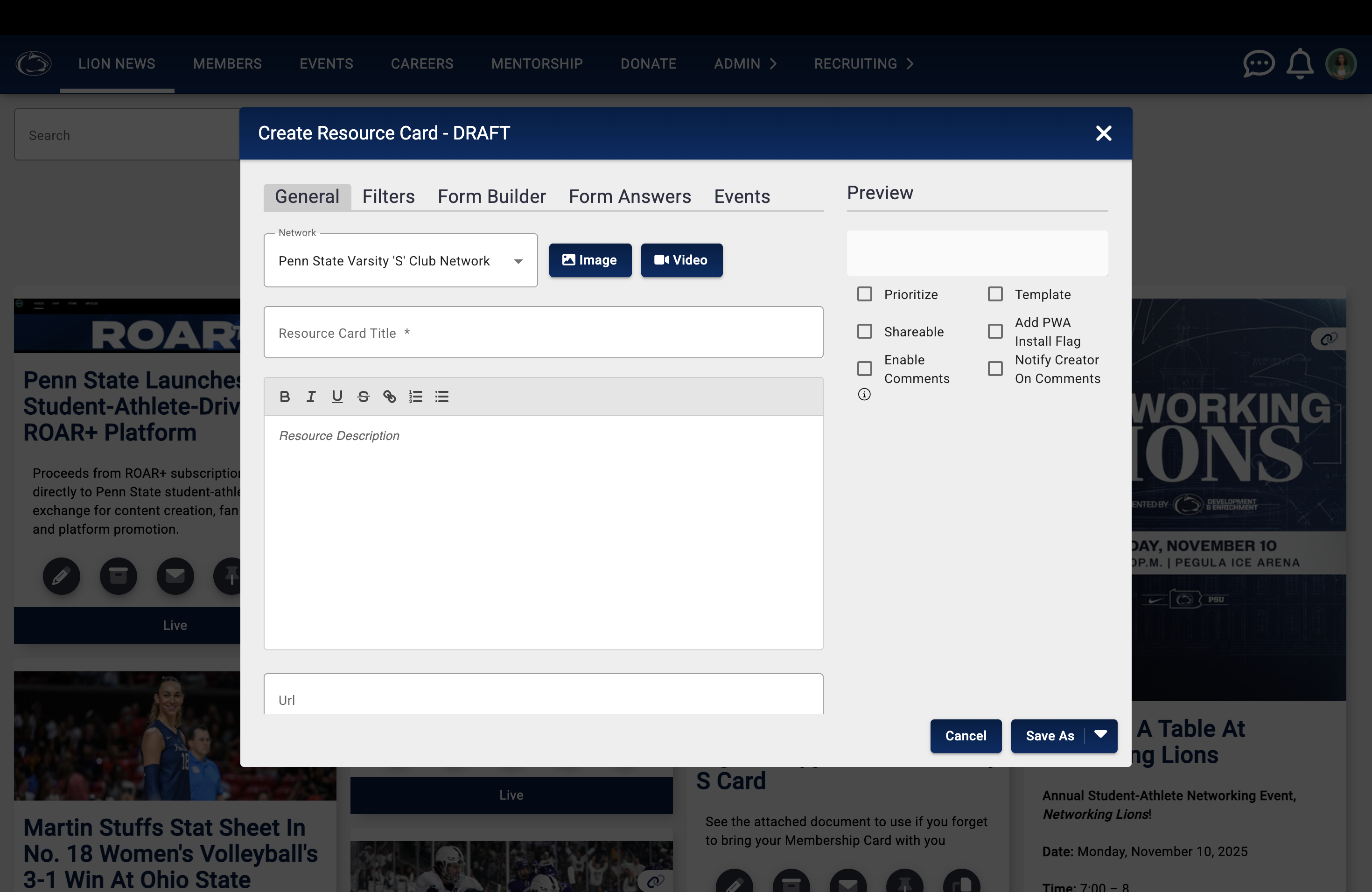Viewport: 1372px width, 892px height.
Task: Toggle bold formatting in description editor
Action: tap(284, 397)
